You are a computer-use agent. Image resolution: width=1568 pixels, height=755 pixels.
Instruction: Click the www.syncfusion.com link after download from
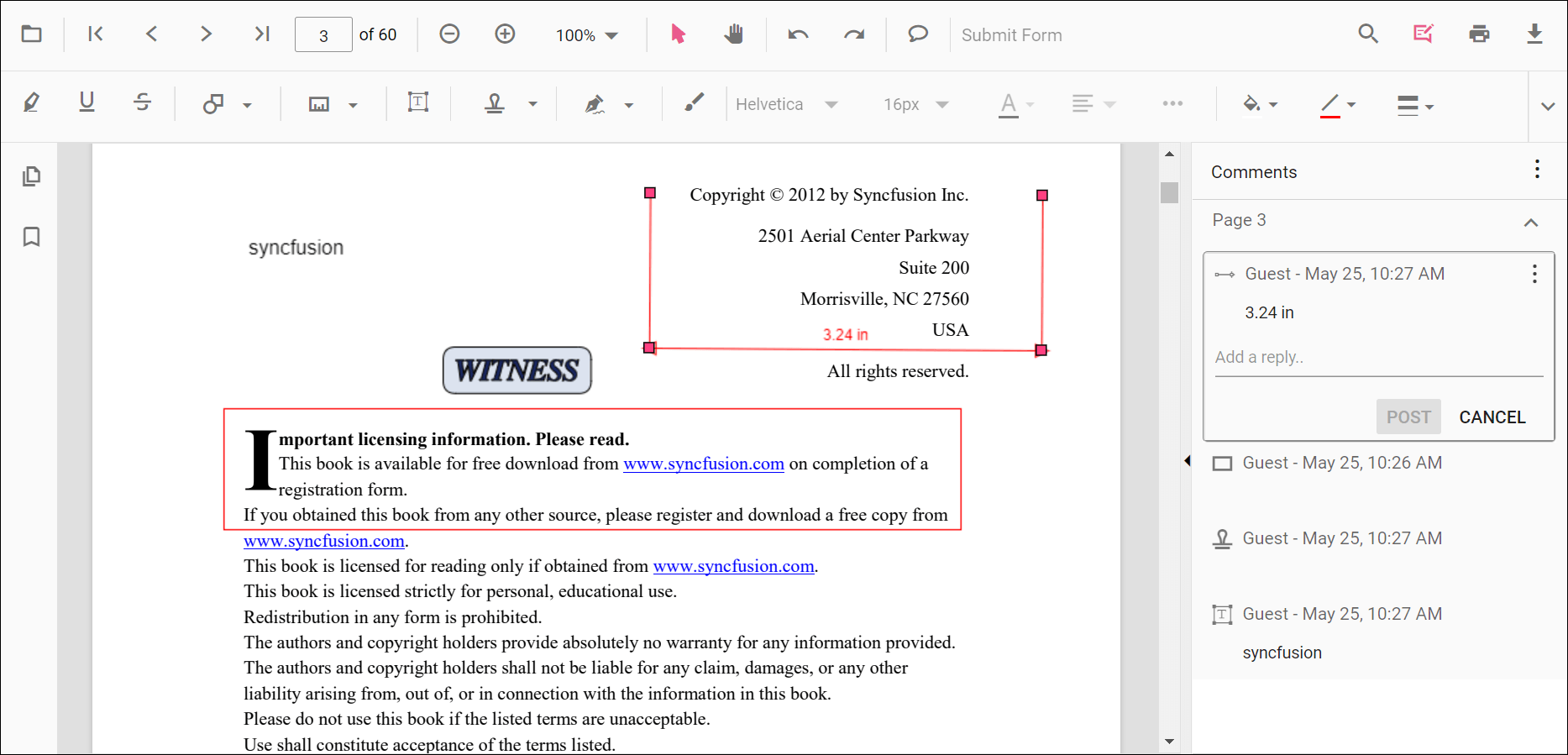click(704, 464)
